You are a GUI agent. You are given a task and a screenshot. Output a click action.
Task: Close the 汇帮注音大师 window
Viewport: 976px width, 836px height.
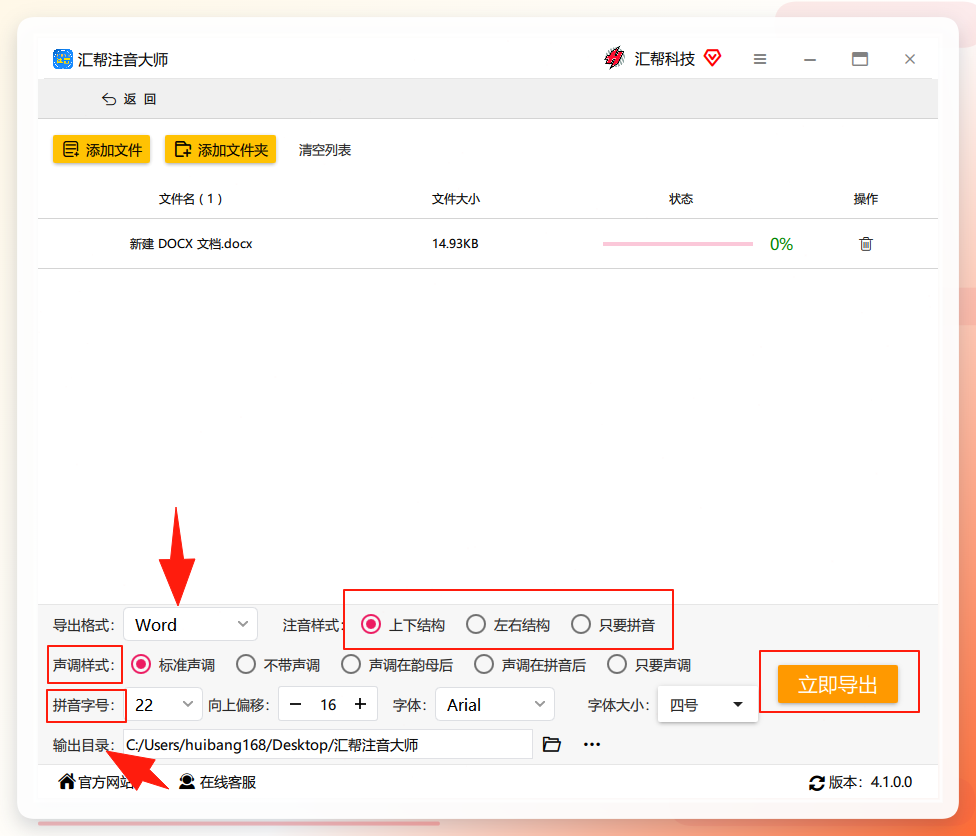(x=909, y=59)
